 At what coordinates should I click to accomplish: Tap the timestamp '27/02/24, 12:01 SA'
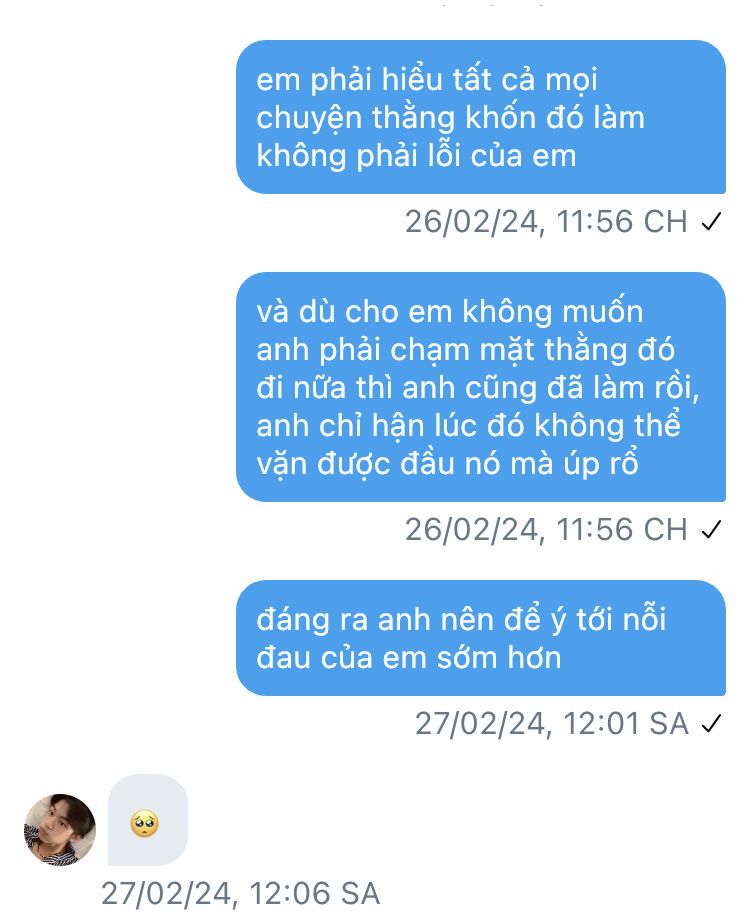pyautogui.click(x=552, y=723)
